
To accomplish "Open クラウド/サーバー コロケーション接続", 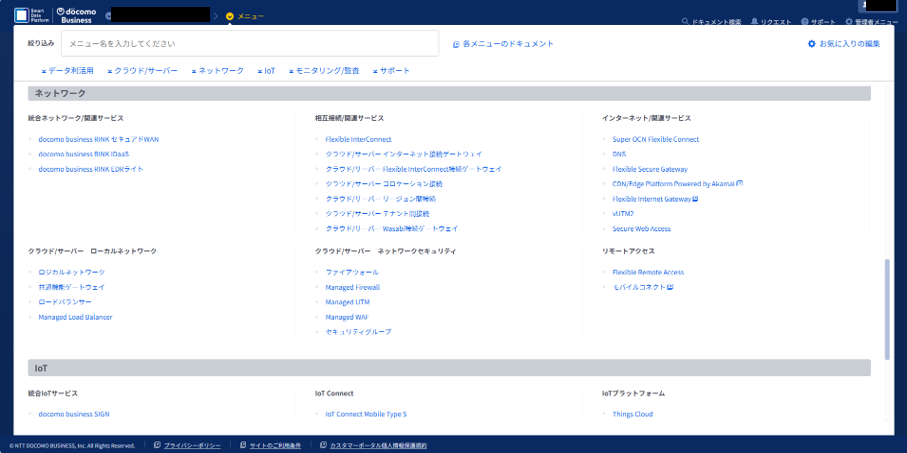I will [x=384, y=183].
